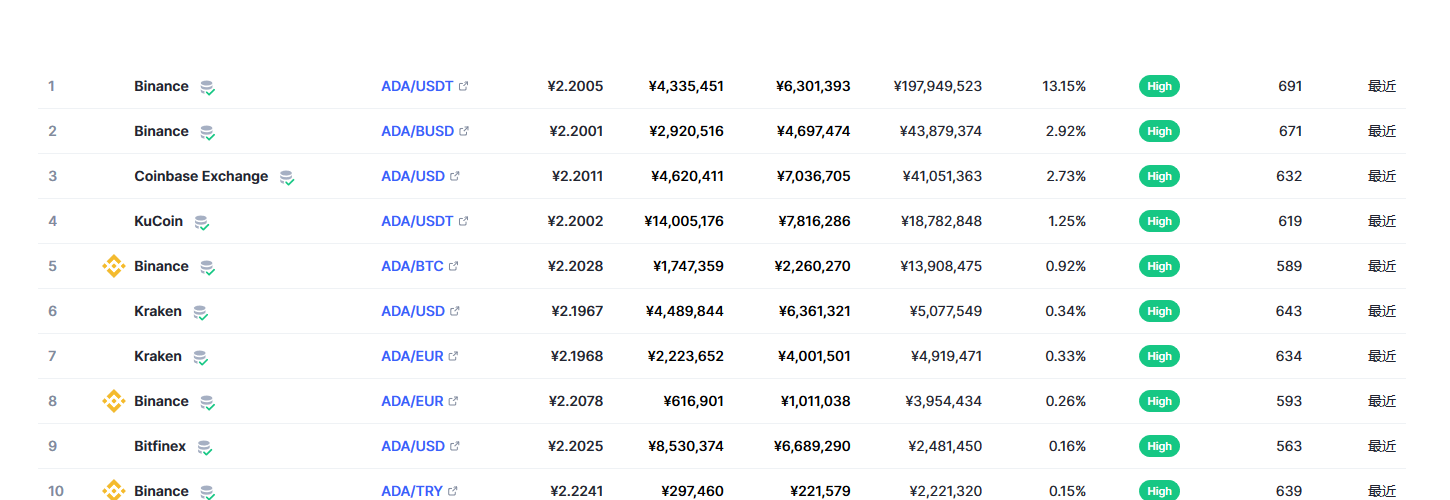Click external-link icon beside Bitfinex ADA/USD
The width and height of the screenshot is (1450, 500).
(455, 446)
